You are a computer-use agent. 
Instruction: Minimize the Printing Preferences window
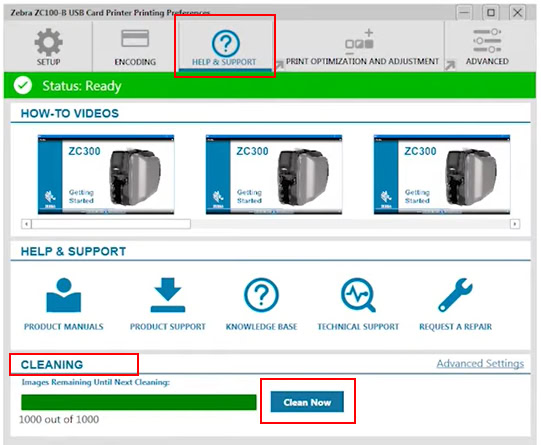pyautogui.click(x=464, y=13)
